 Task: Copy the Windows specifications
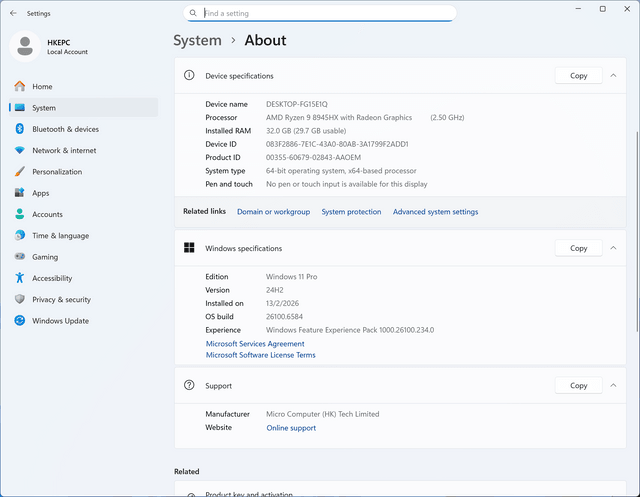pyautogui.click(x=578, y=248)
